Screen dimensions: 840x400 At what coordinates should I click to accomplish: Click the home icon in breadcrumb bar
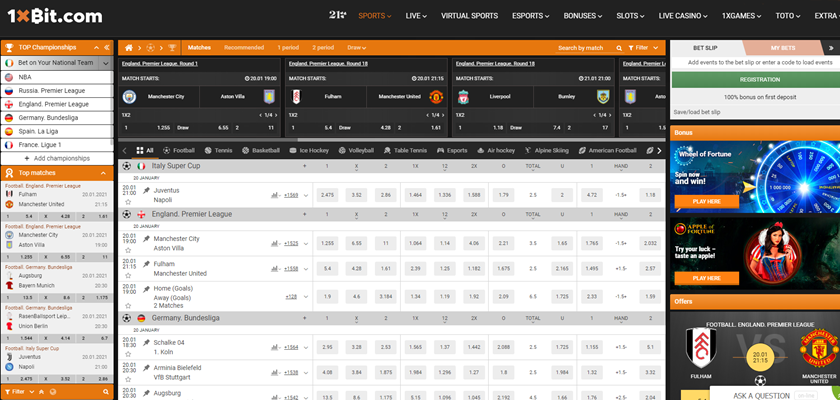tap(129, 48)
